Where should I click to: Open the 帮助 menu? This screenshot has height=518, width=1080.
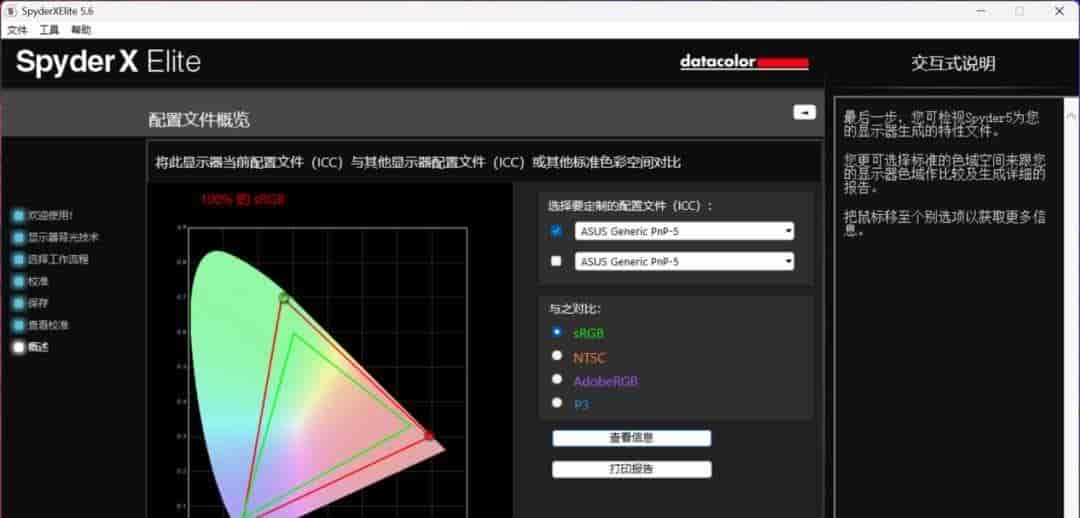pyautogui.click(x=81, y=30)
